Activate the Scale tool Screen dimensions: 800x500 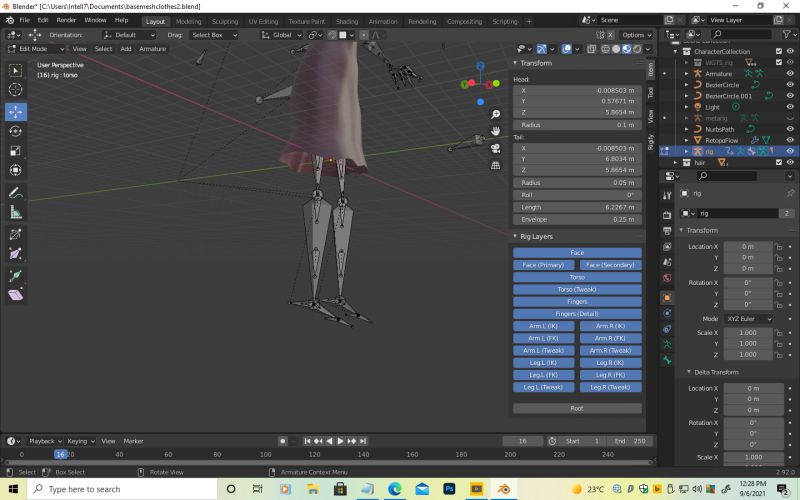click(x=15, y=151)
